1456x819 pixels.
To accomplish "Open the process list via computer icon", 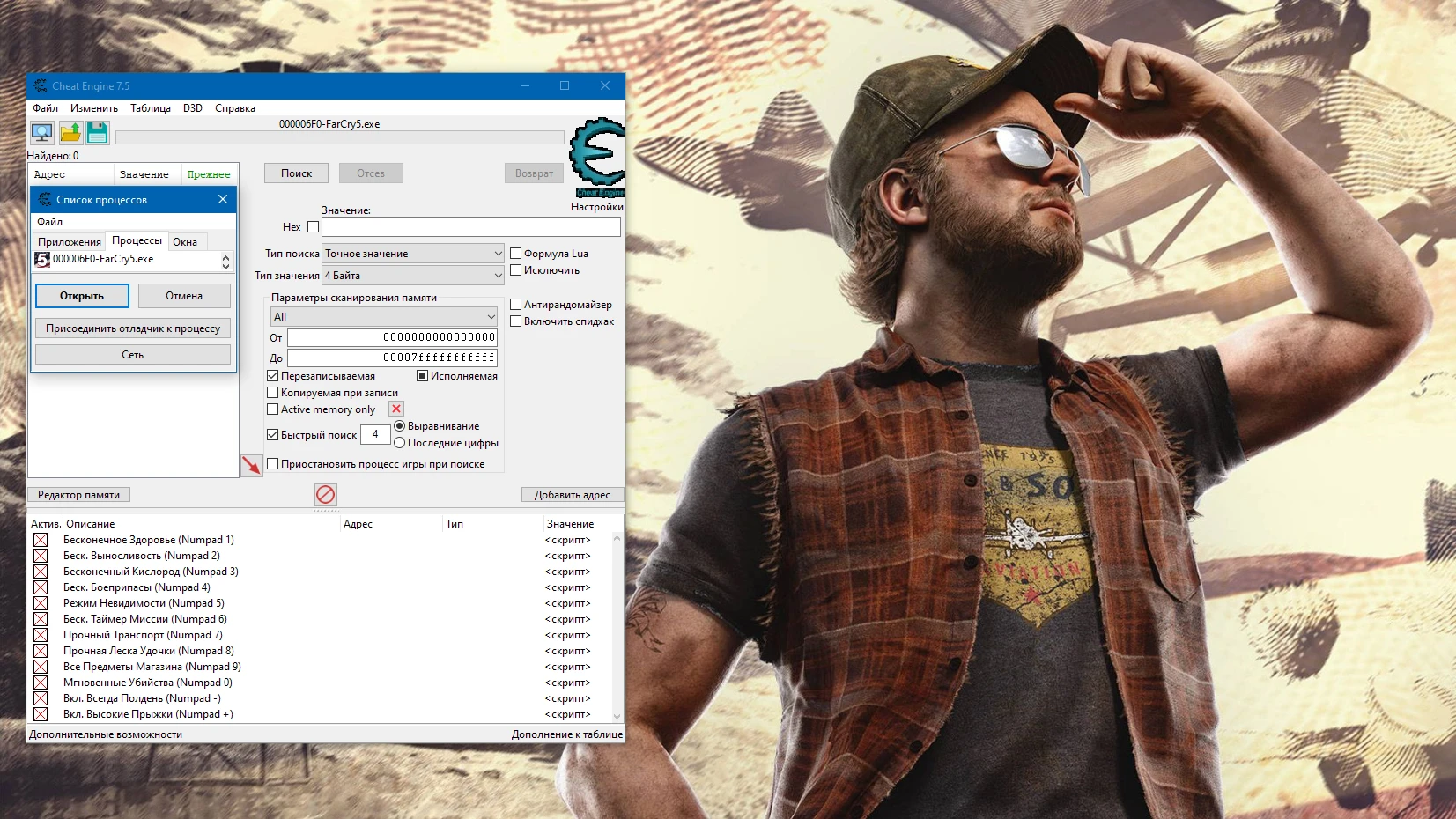I will coord(41,133).
